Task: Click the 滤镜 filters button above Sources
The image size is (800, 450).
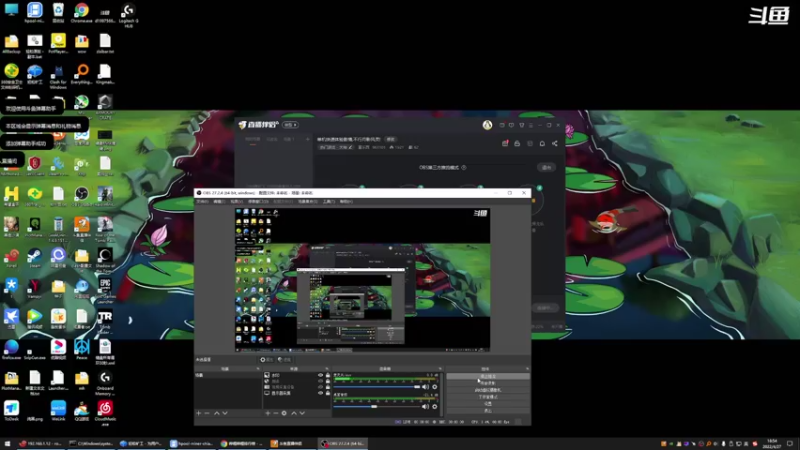Action: click(285, 360)
